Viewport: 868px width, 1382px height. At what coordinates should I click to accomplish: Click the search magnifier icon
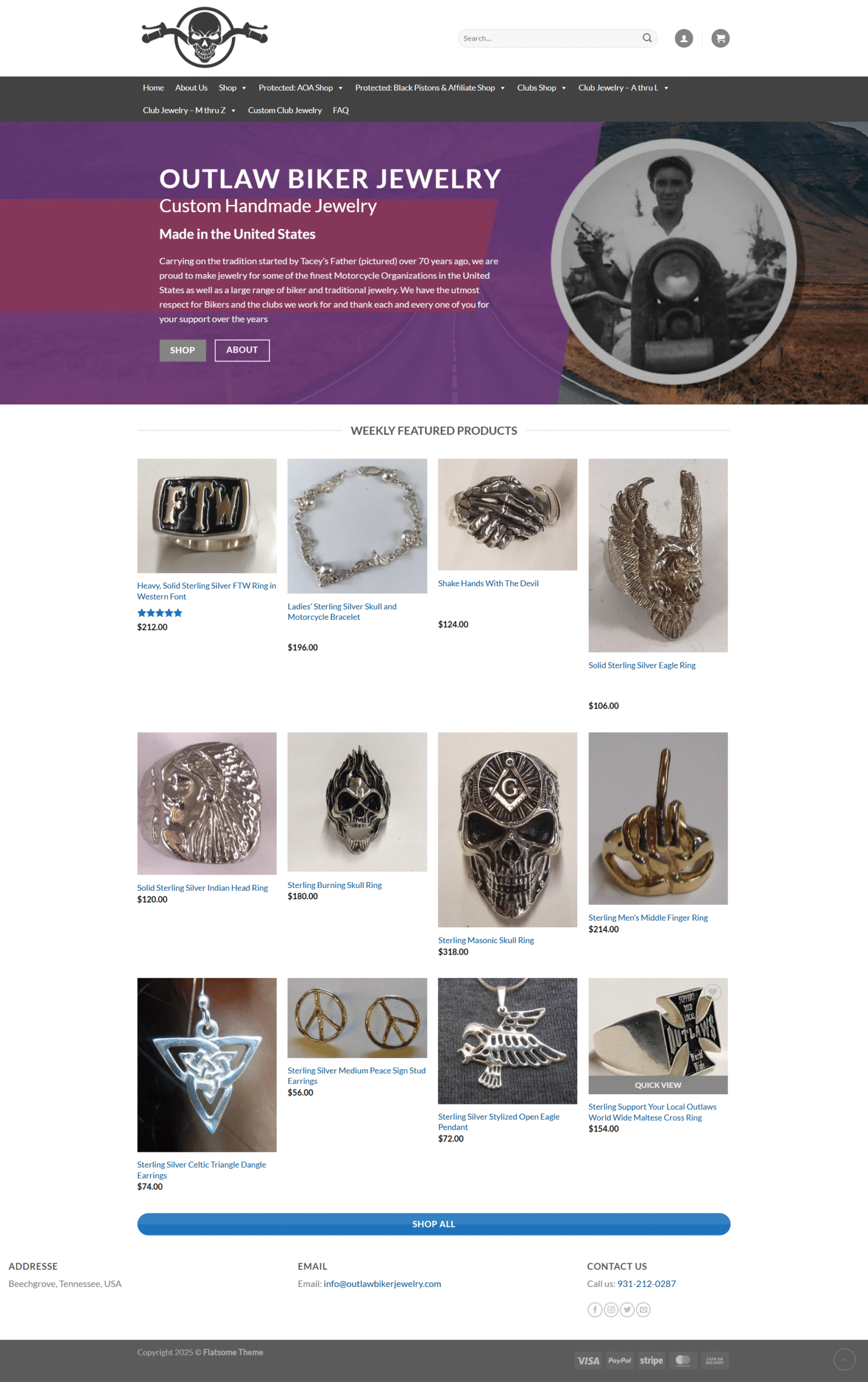point(647,38)
